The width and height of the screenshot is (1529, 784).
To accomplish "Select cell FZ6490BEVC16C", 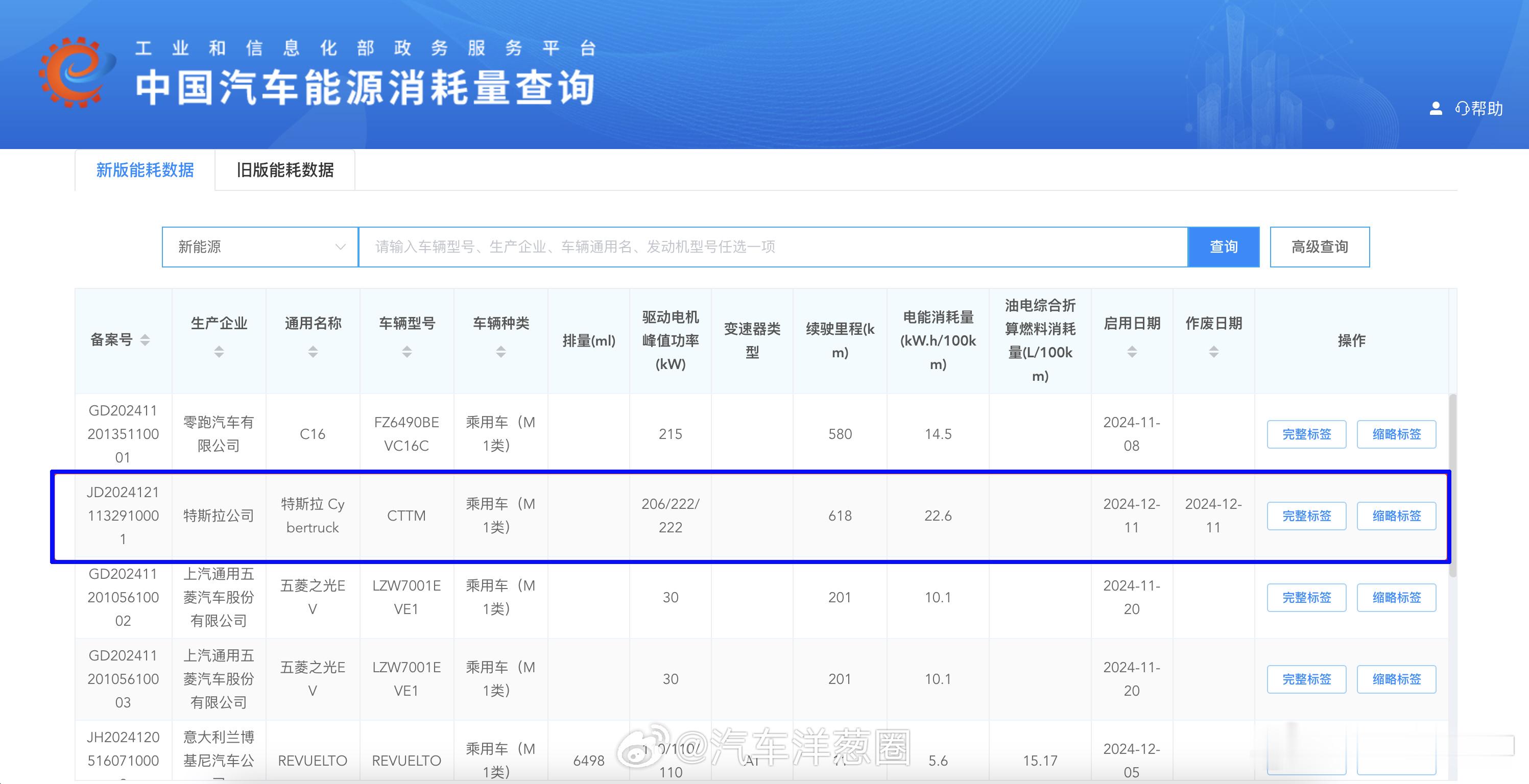I will (x=407, y=434).
